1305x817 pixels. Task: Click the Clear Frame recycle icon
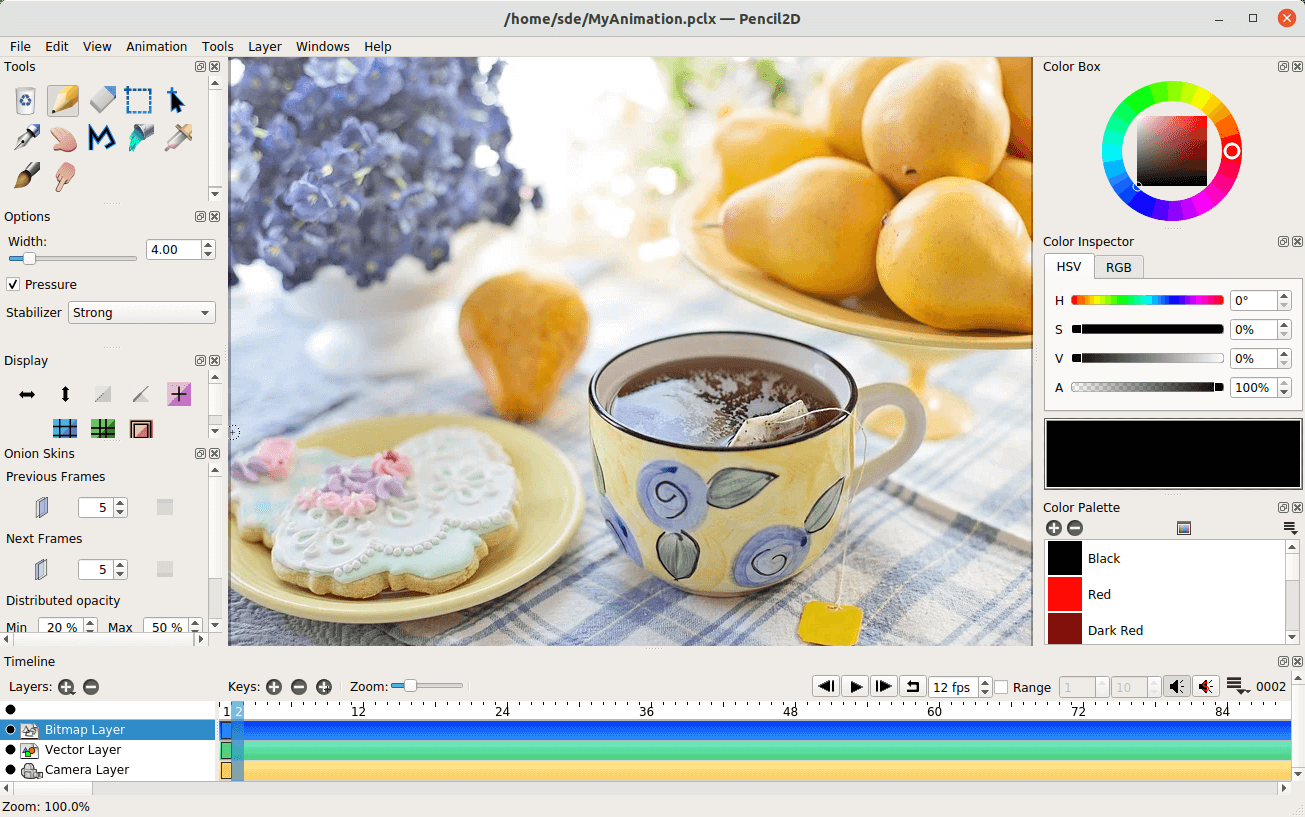(x=26, y=100)
